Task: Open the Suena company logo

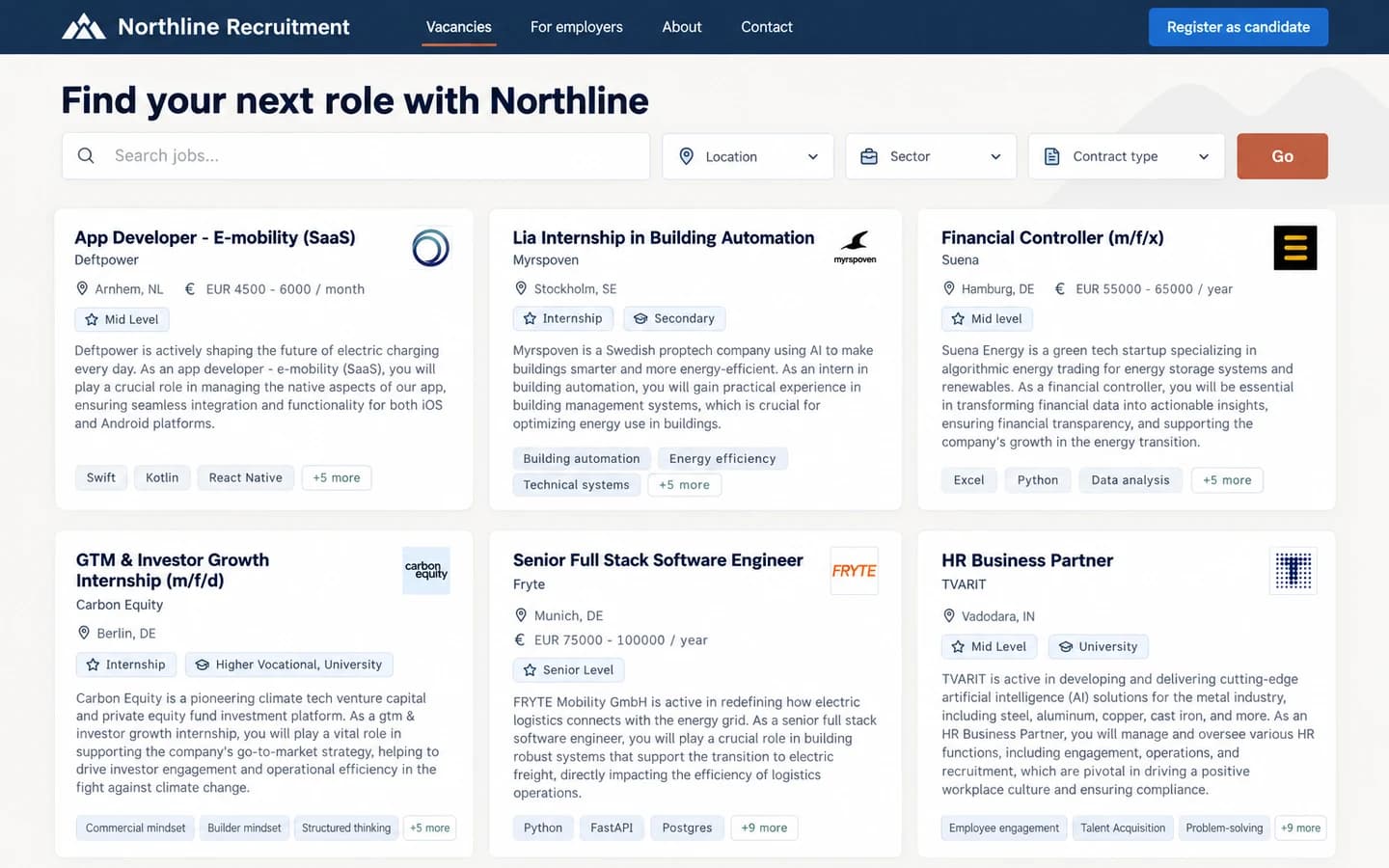Action: (1294, 248)
